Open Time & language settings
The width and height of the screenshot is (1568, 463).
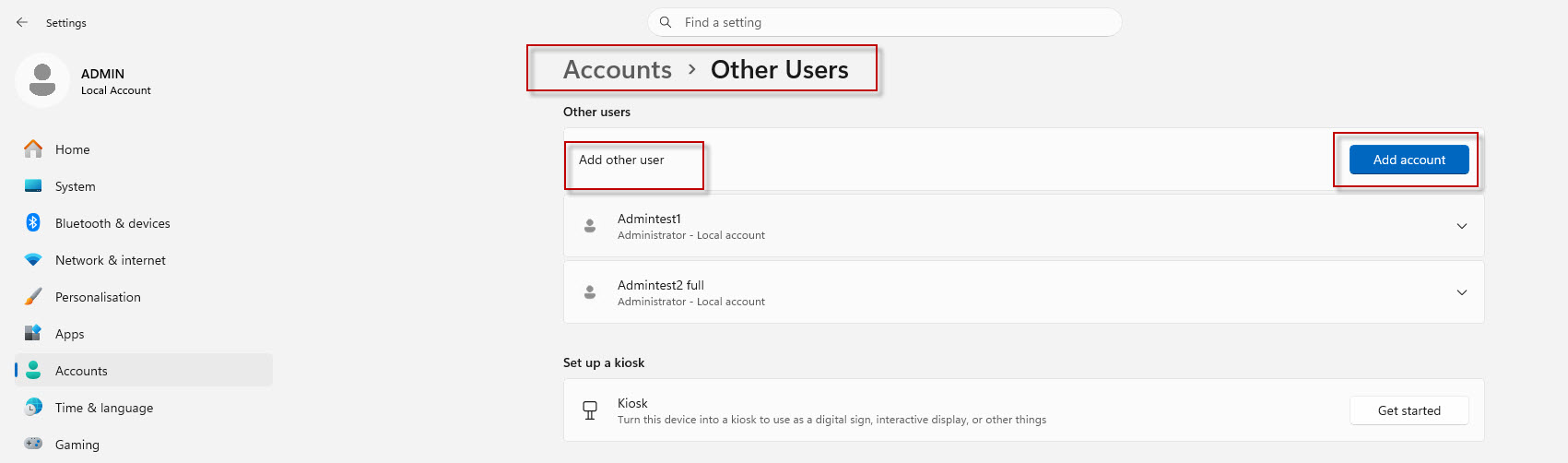point(144,407)
